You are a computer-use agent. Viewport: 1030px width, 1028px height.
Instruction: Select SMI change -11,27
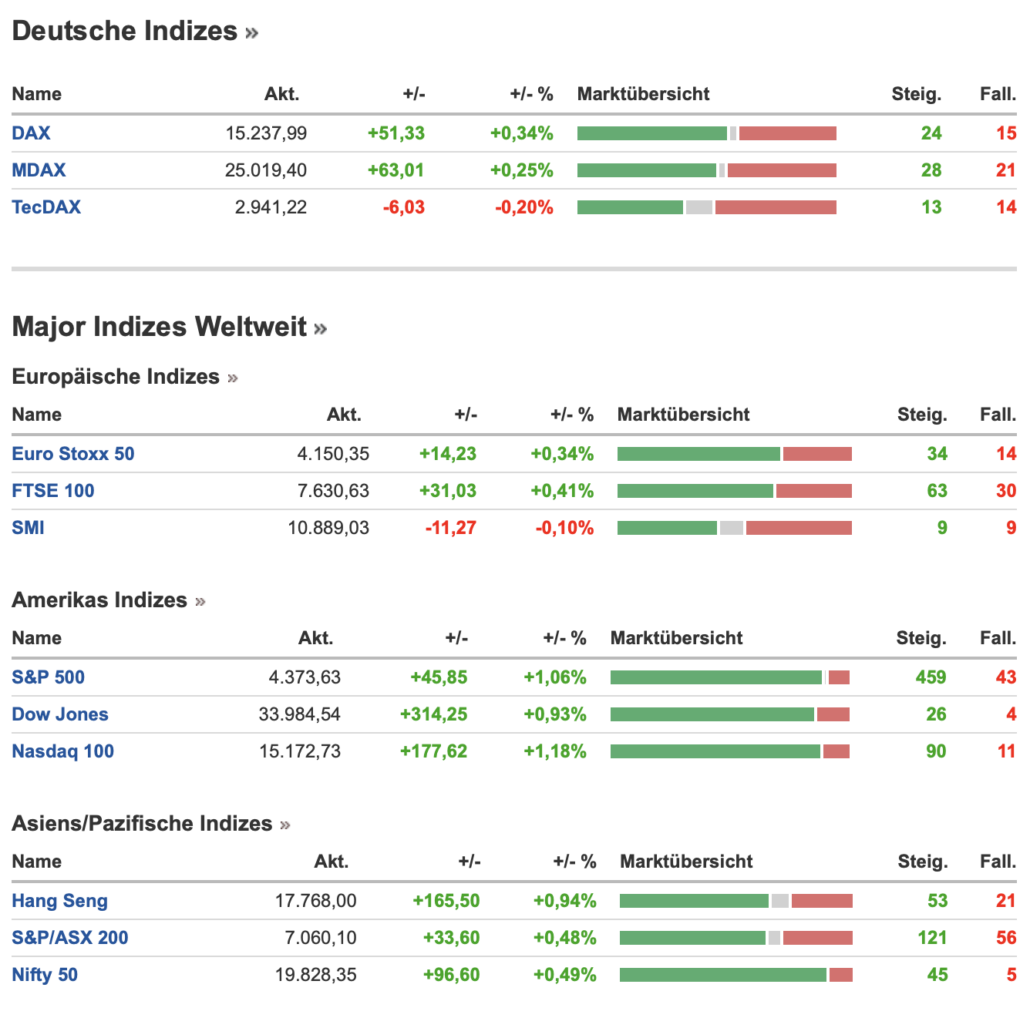click(x=451, y=527)
